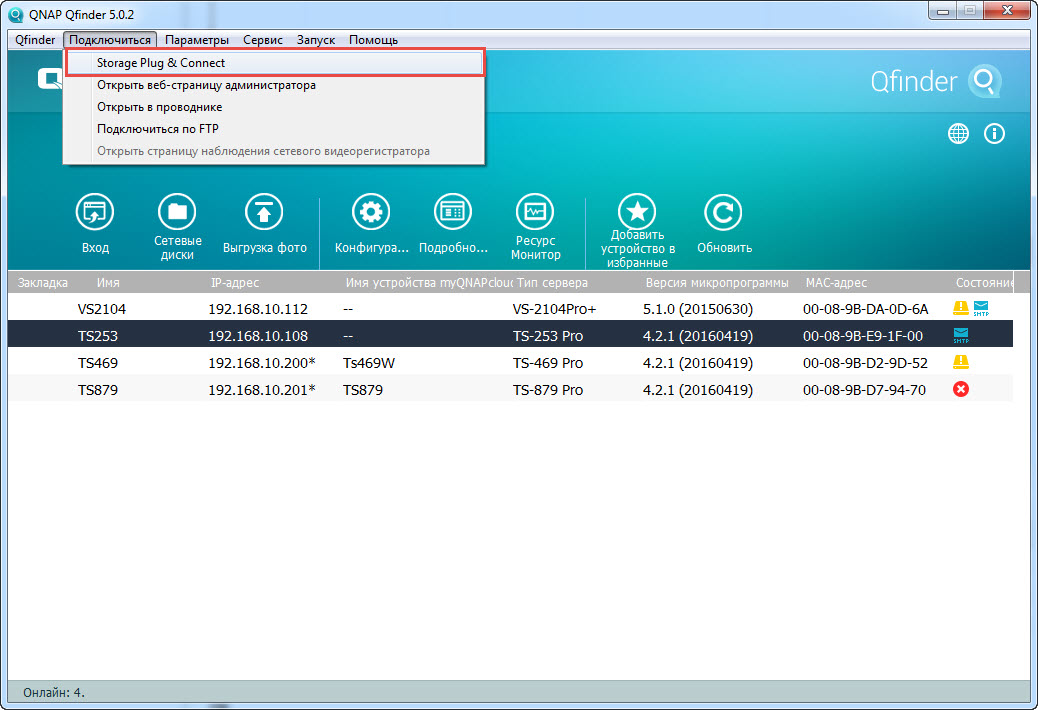Click server type TS-469 Pro
This screenshot has height=710, width=1038.
(547, 363)
